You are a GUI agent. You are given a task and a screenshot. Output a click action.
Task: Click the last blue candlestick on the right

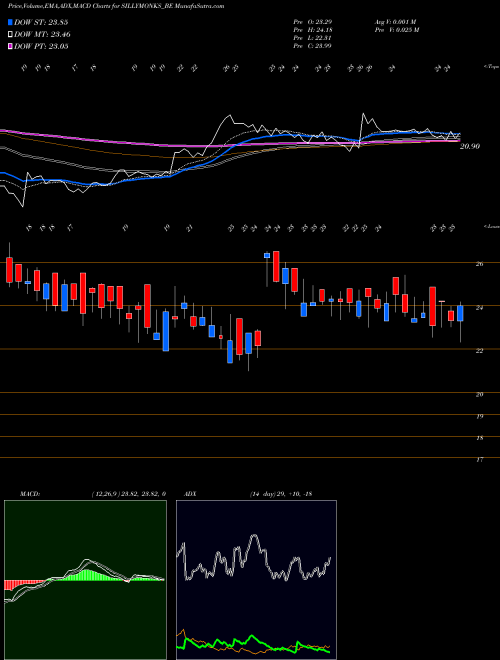460,314
